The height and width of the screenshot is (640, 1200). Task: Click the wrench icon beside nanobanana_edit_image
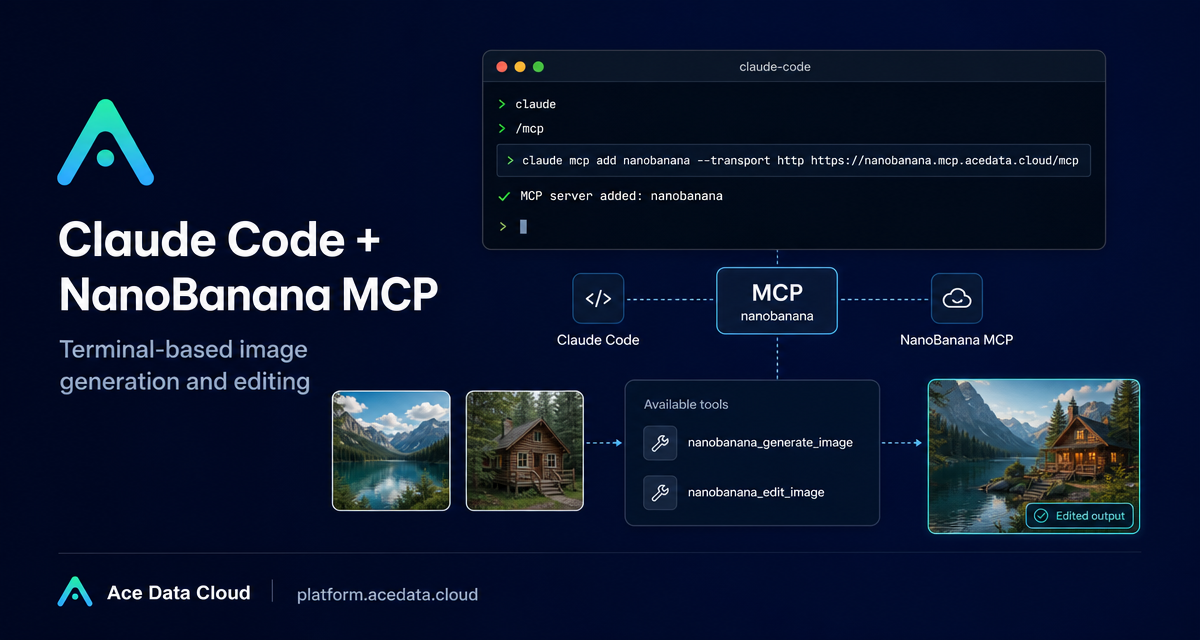660,492
